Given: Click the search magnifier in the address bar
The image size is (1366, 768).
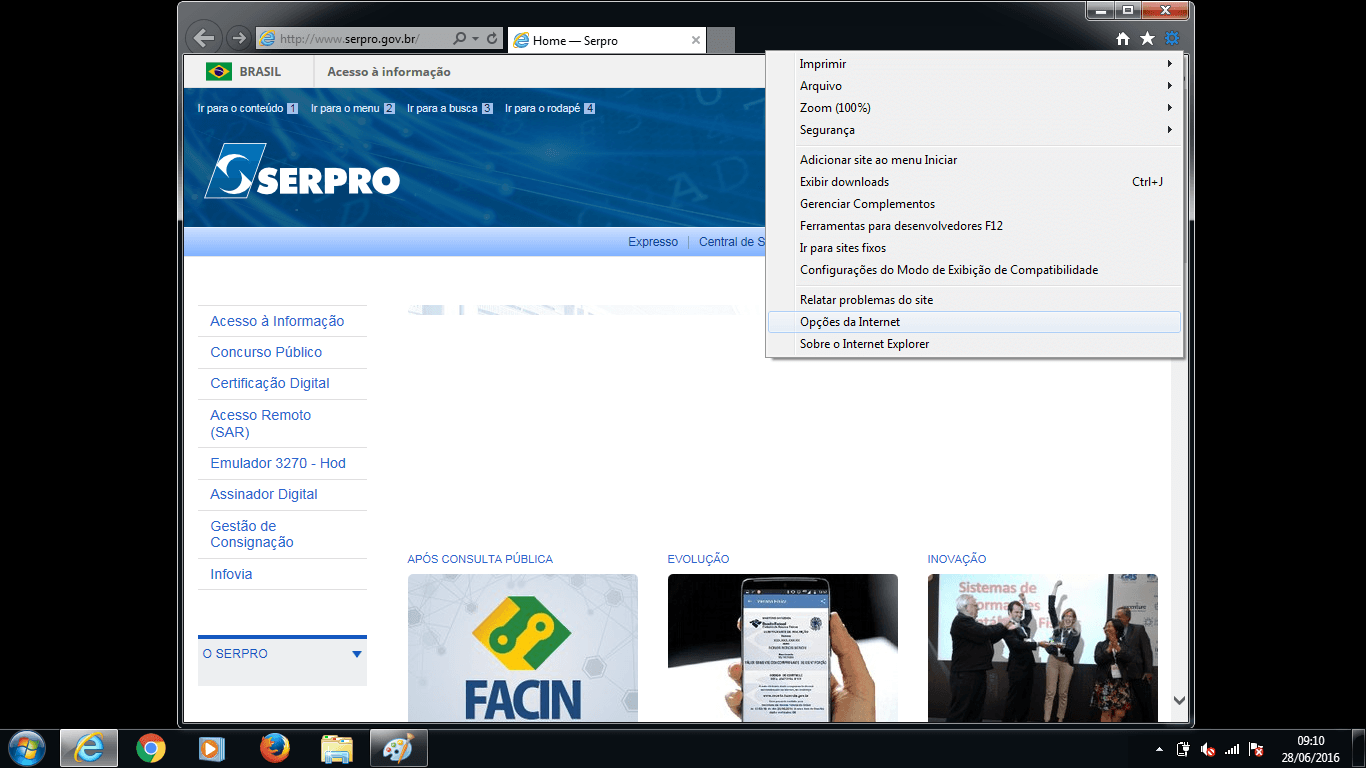Looking at the screenshot, I should click(459, 39).
